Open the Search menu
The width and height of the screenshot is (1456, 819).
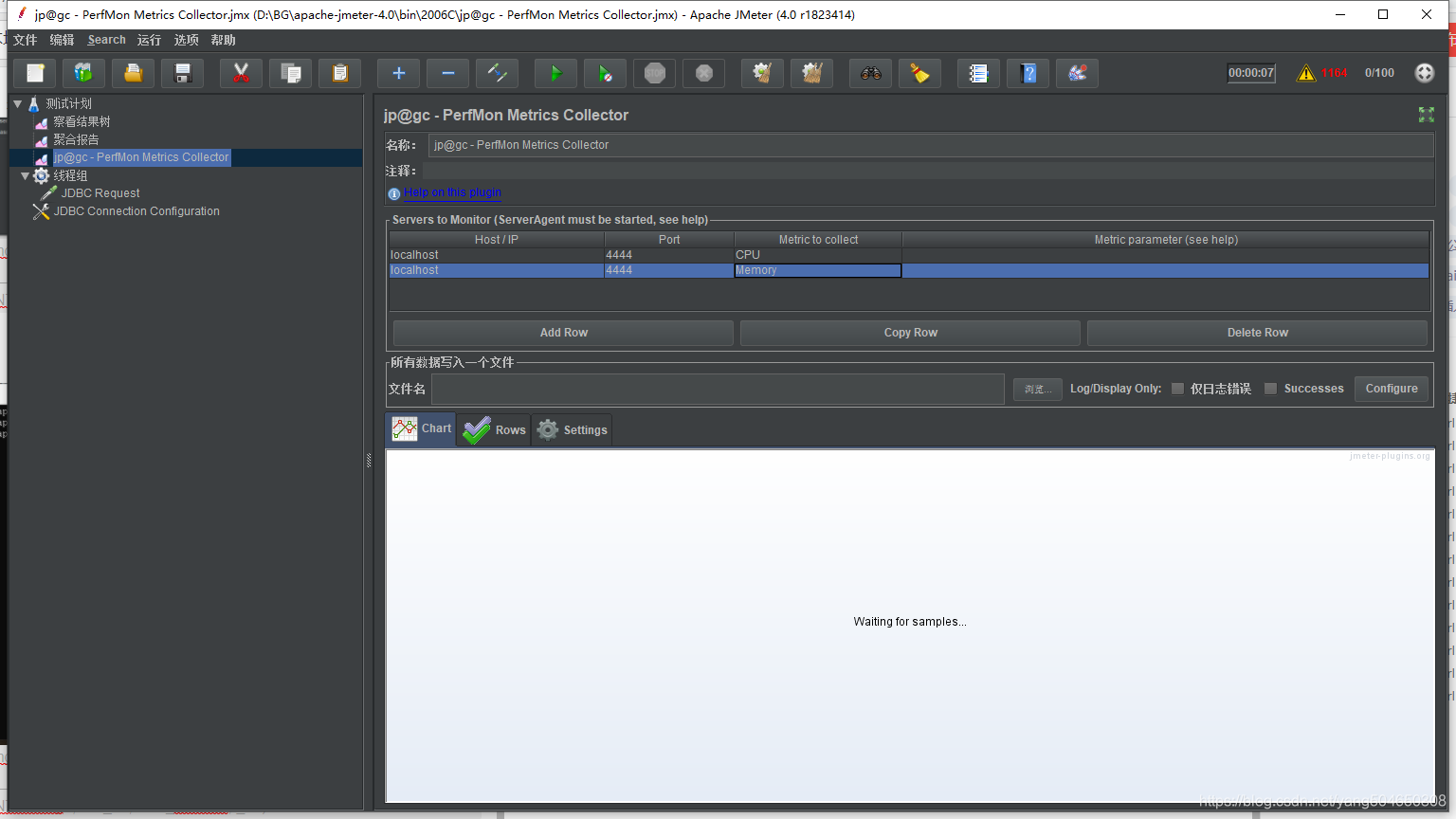(106, 40)
